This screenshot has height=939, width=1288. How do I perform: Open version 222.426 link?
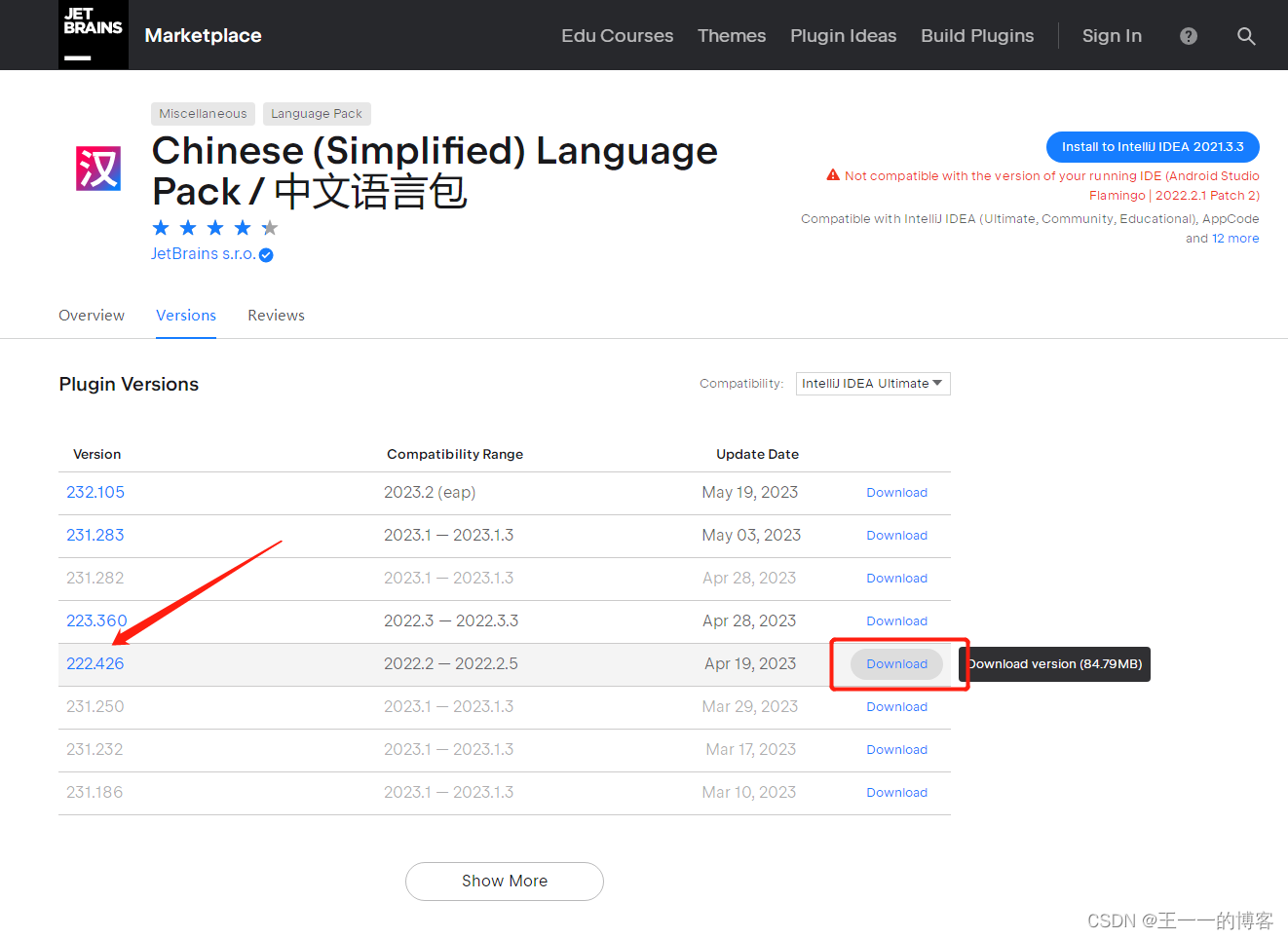(95, 664)
